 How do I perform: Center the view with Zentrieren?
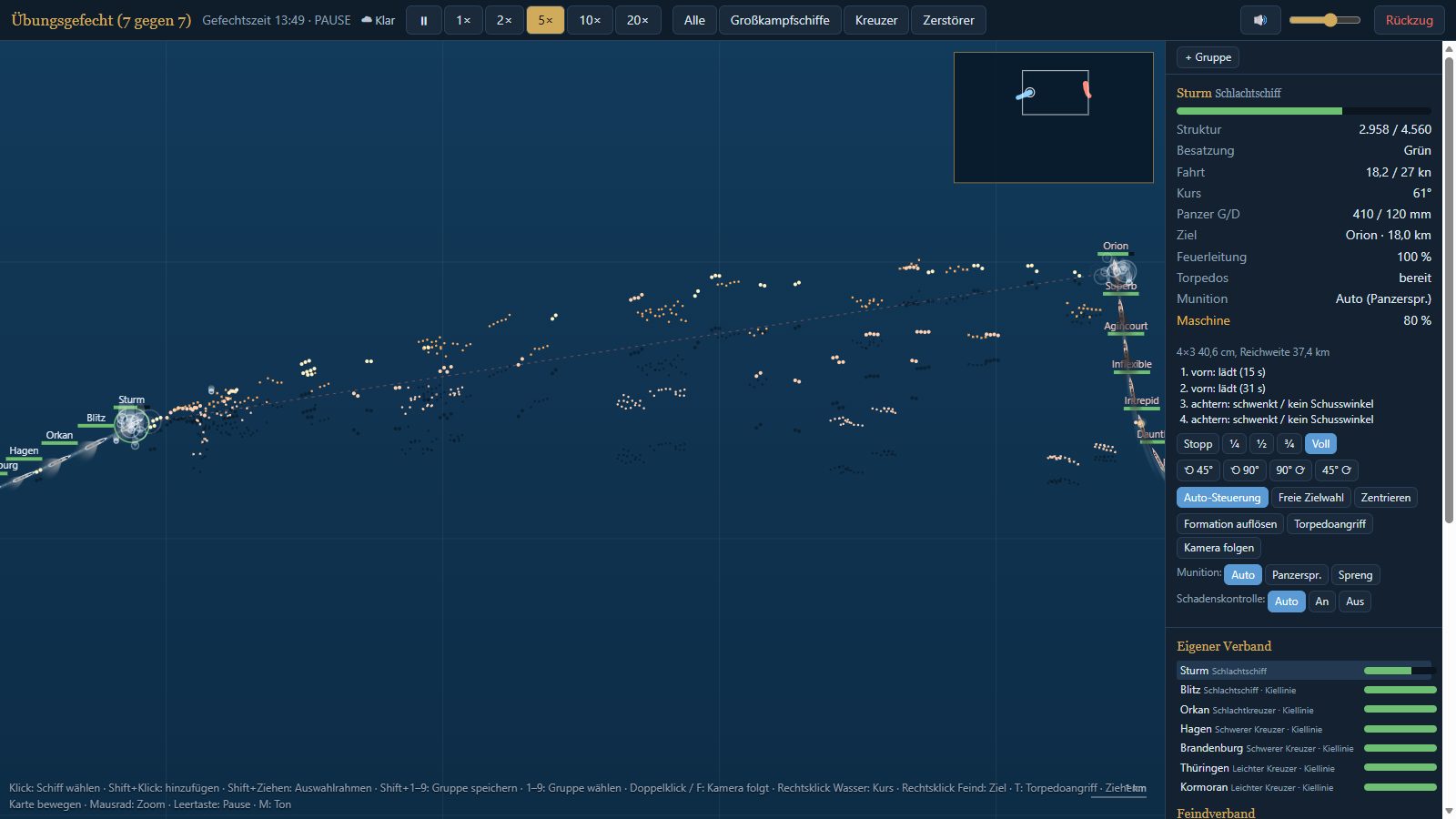click(1385, 498)
